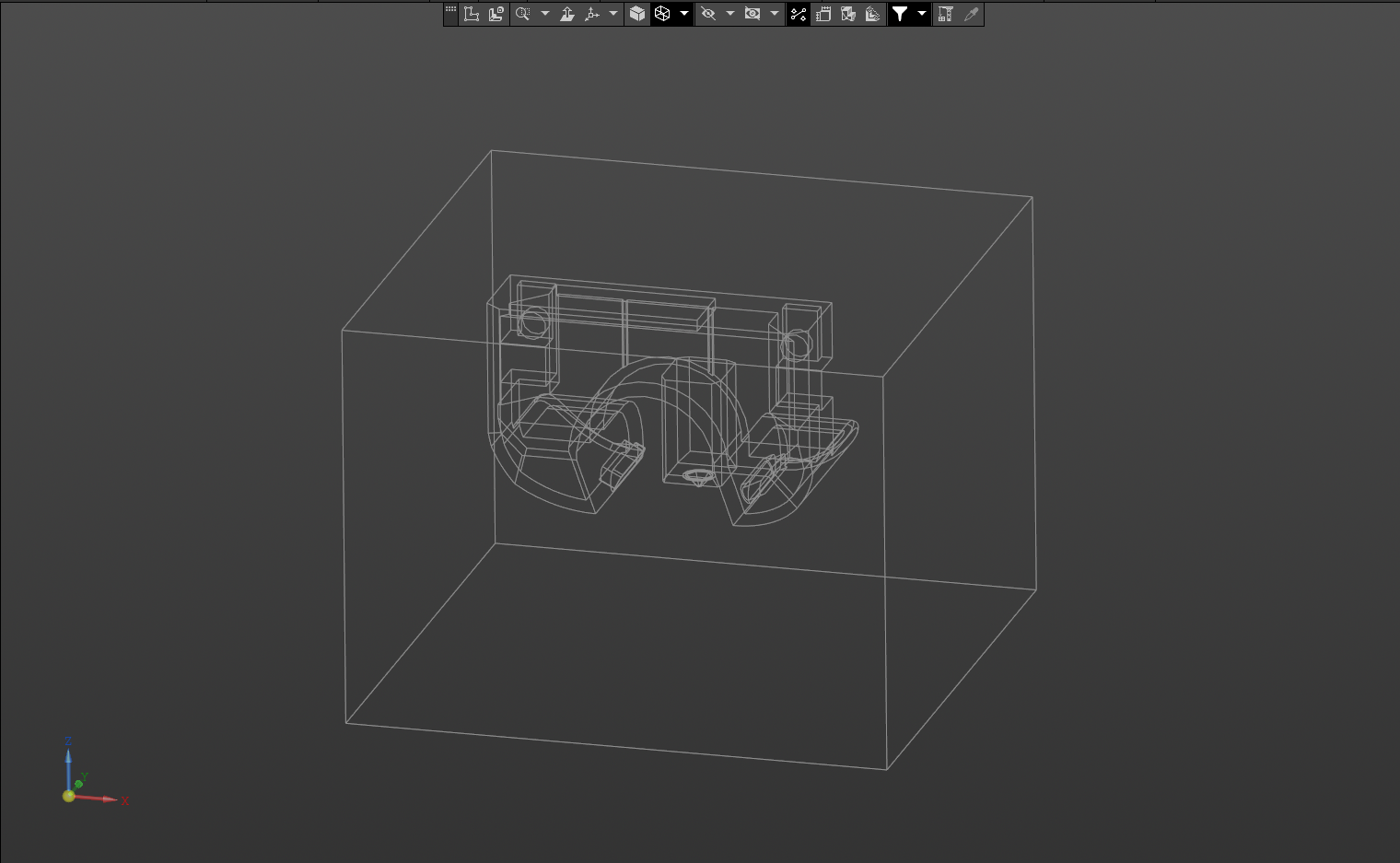This screenshot has height=863, width=1400.
Task: Select the sketch plane corner icon
Action: pyautogui.click(x=472, y=14)
